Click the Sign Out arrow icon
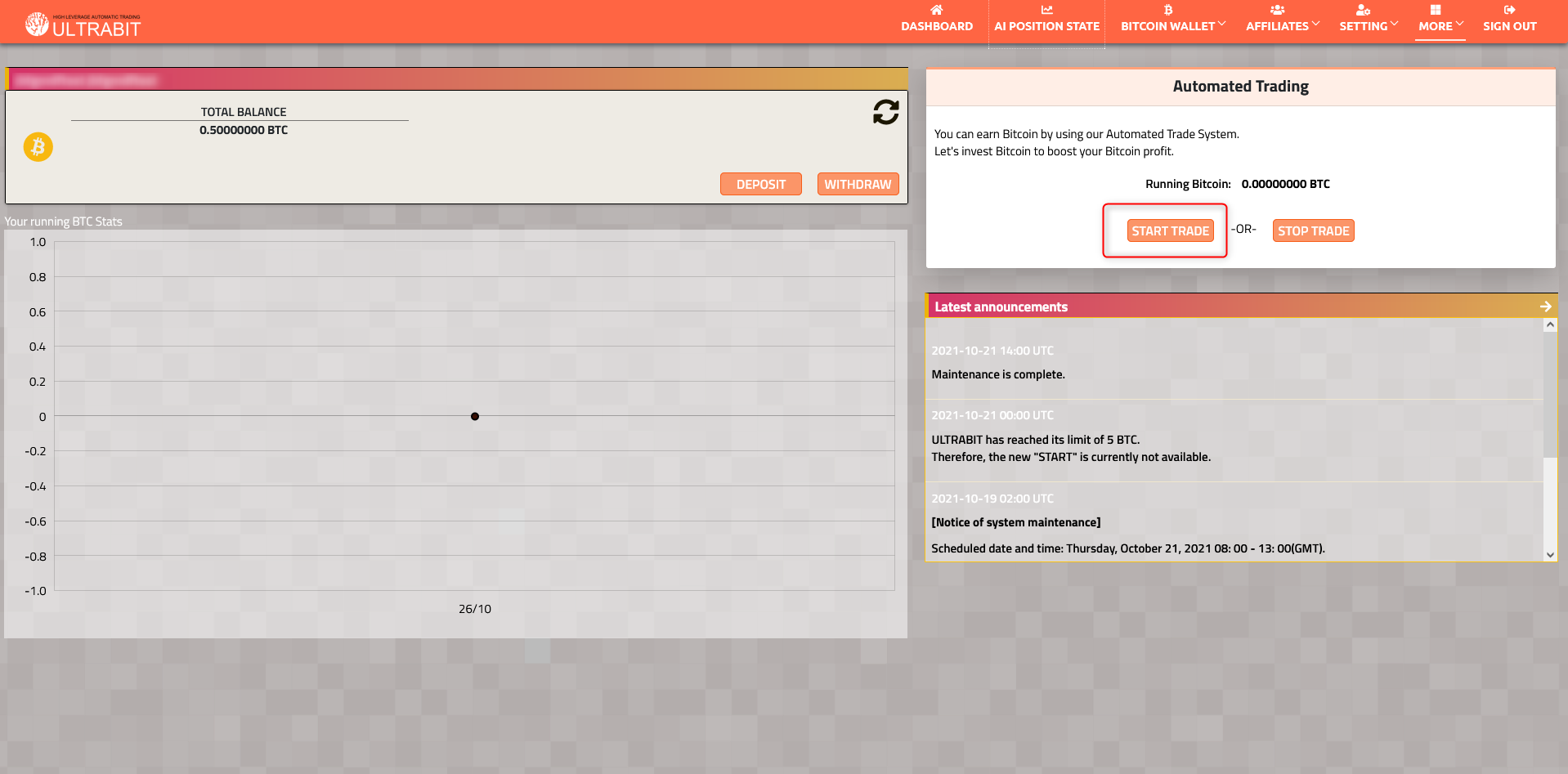 [x=1509, y=10]
